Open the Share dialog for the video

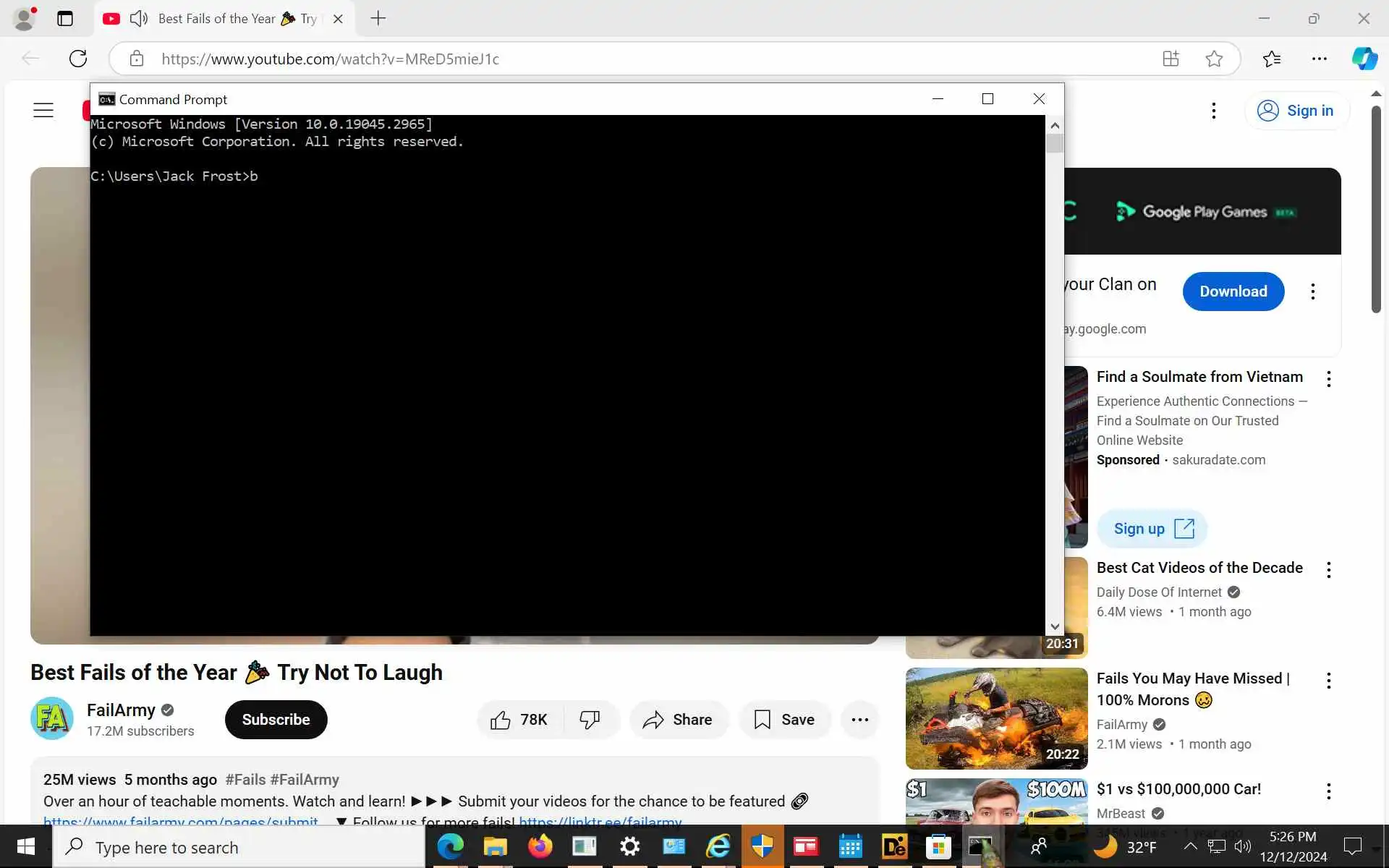[678, 720]
